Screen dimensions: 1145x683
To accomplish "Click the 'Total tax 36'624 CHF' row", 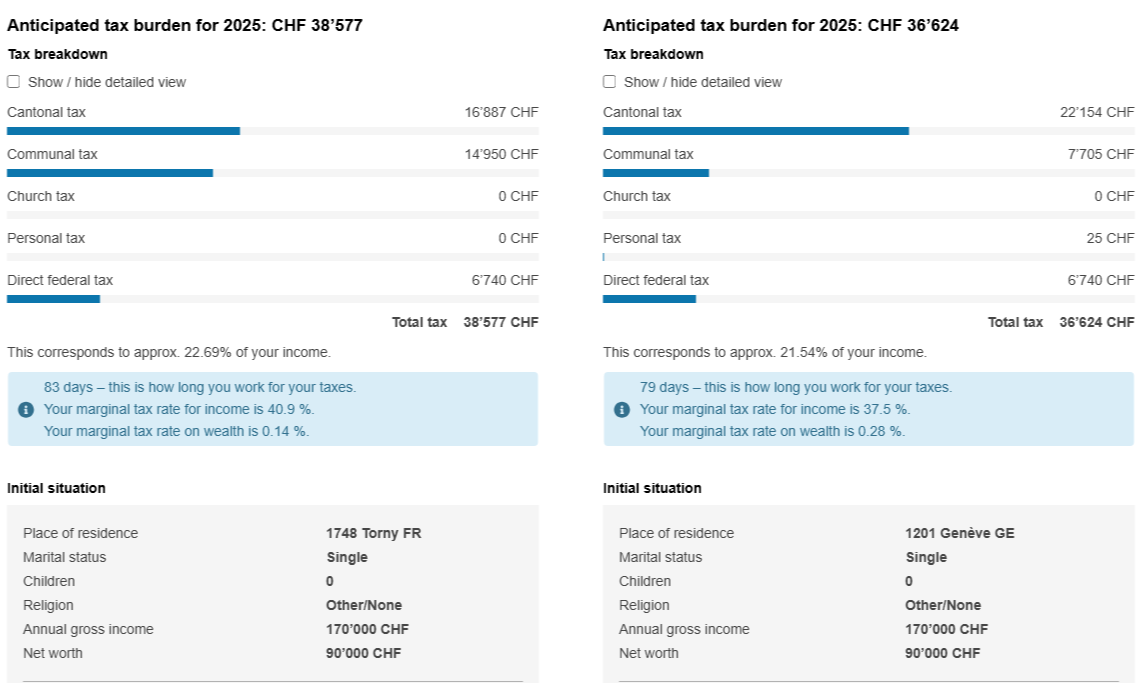I will [1060, 322].
